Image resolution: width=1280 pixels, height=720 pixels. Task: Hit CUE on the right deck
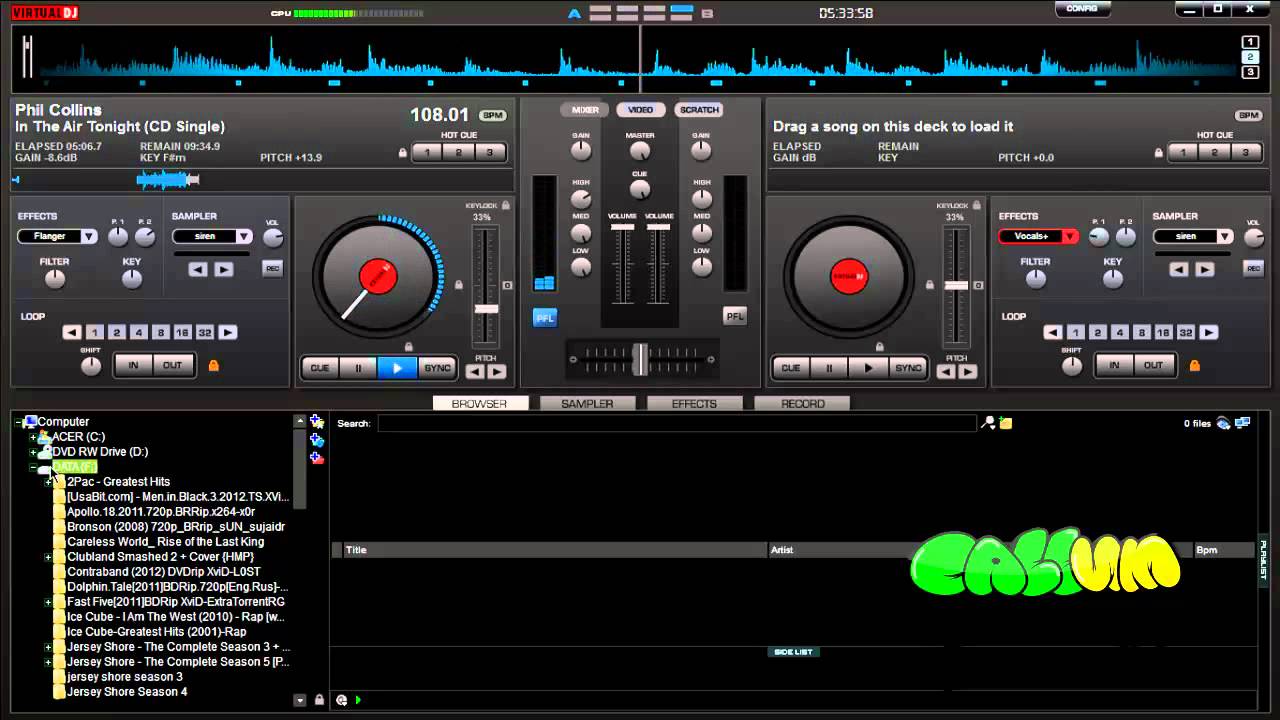[791, 368]
